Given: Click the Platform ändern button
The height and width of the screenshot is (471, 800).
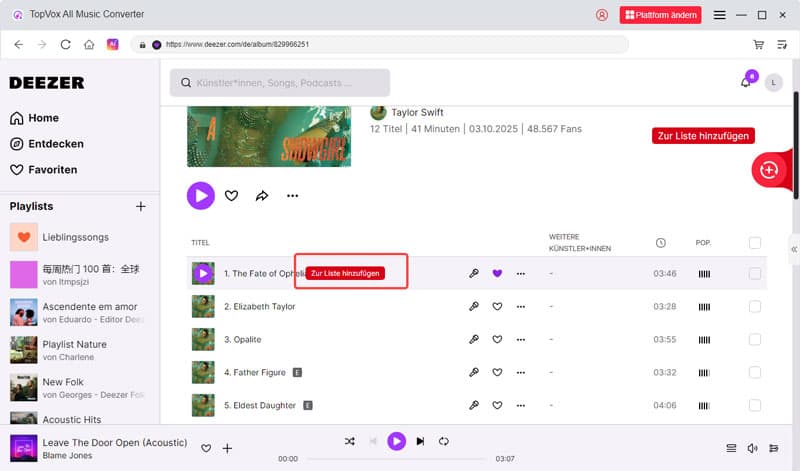Looking at the screenshot, I should tap(660, 15).
